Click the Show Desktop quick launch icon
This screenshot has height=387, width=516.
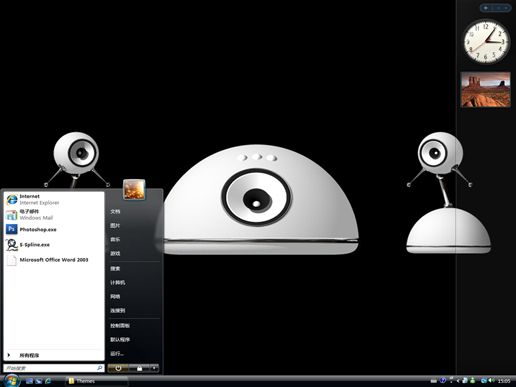pyautogui.click(x=29, y=381)
